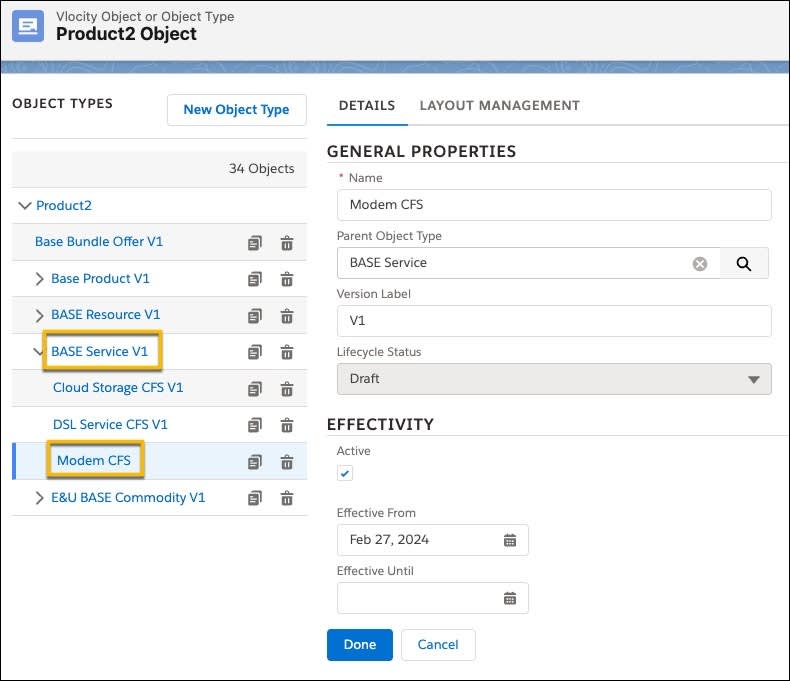Screen dimensions: 790x681
Task: Focus the Name input field
Action: coord(554,205)
